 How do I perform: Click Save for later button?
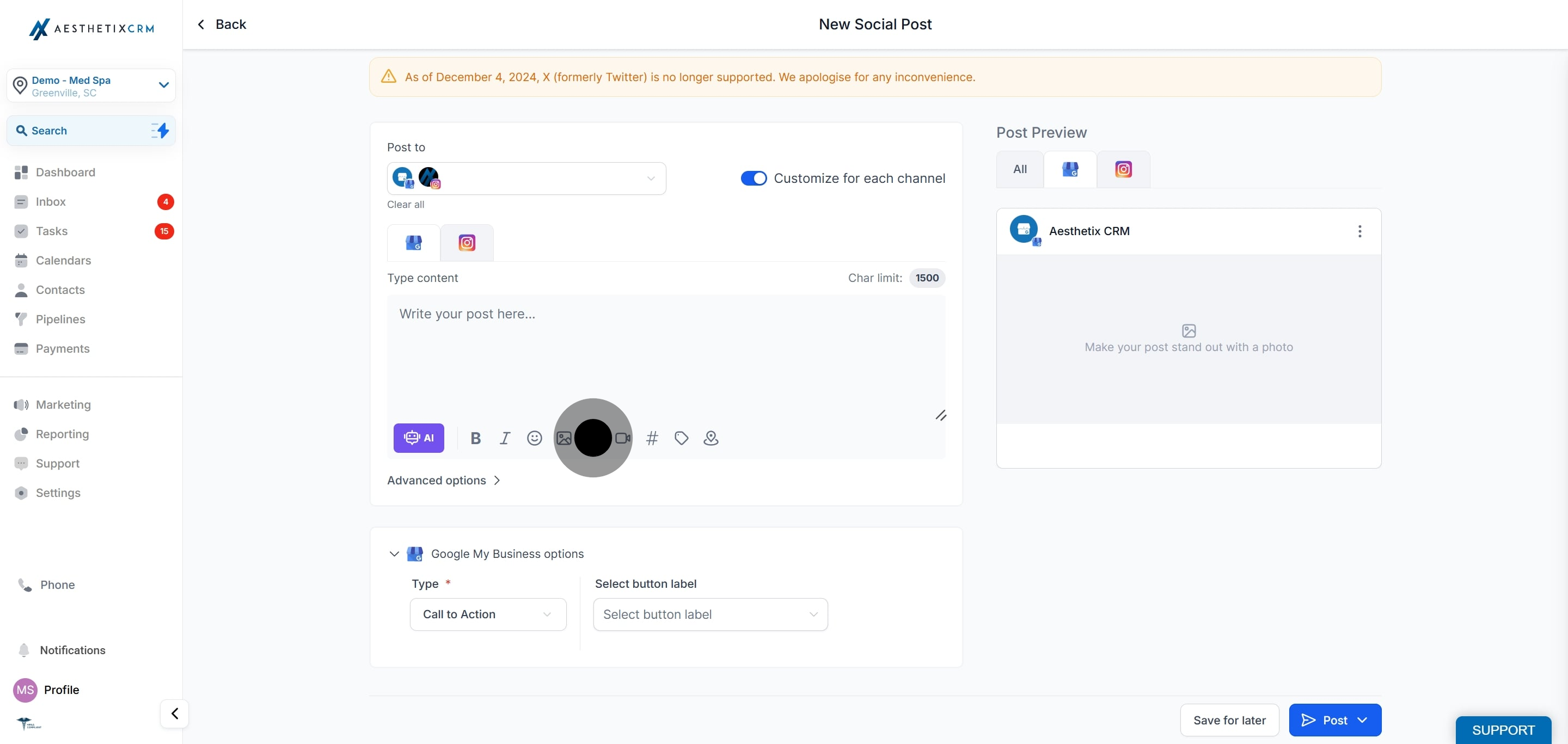[x=1229, y=720]
